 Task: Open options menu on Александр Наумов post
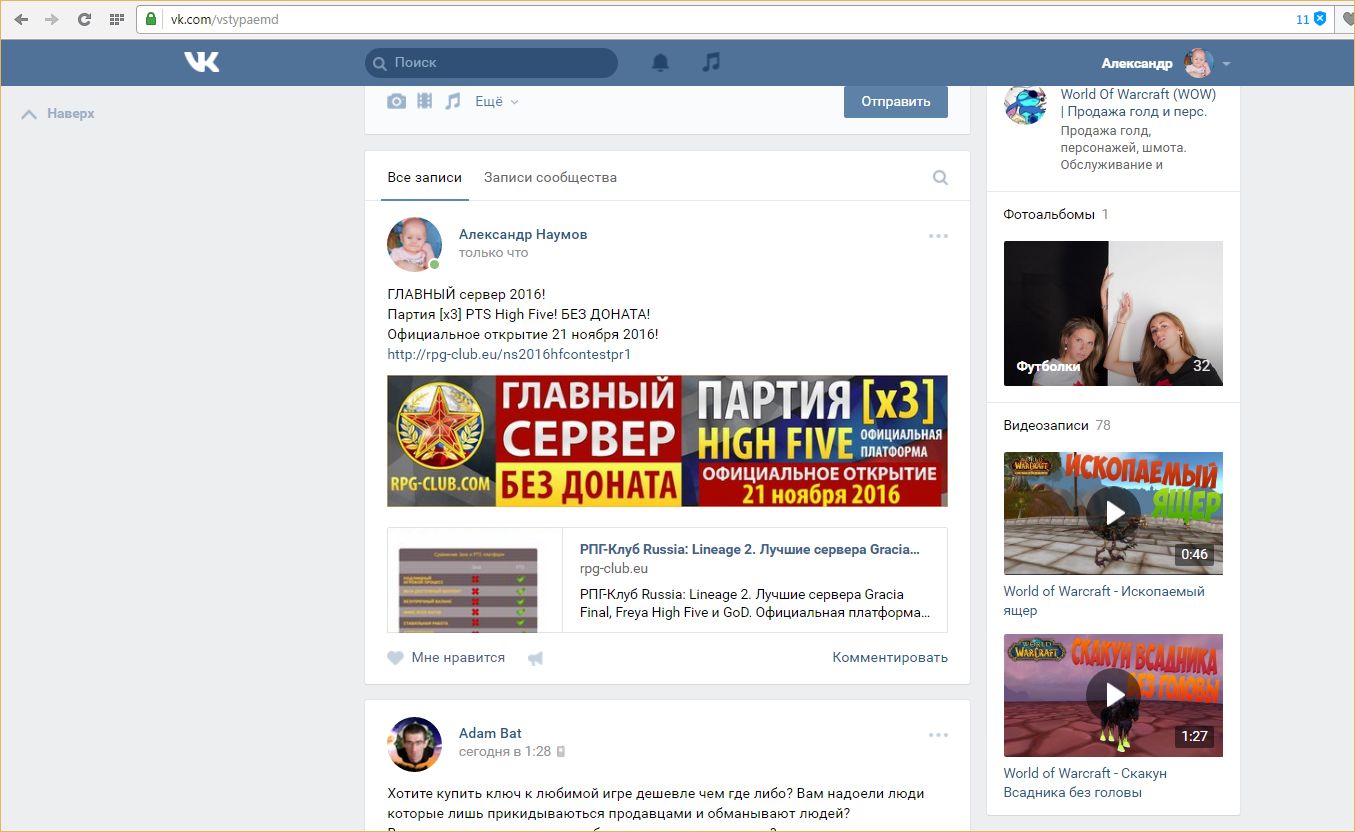point(937,236)
